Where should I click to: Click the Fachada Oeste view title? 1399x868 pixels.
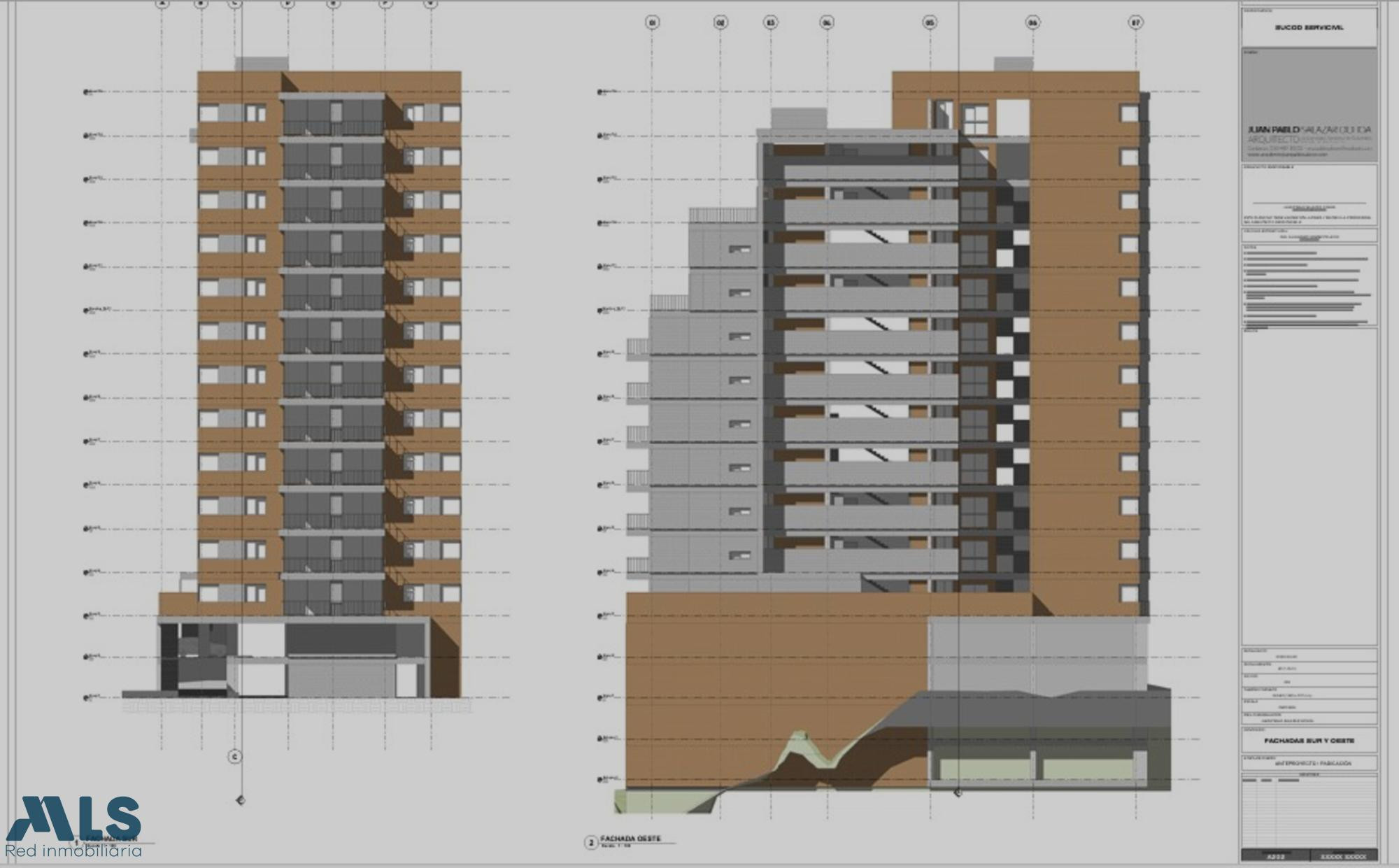pos(630,839)
